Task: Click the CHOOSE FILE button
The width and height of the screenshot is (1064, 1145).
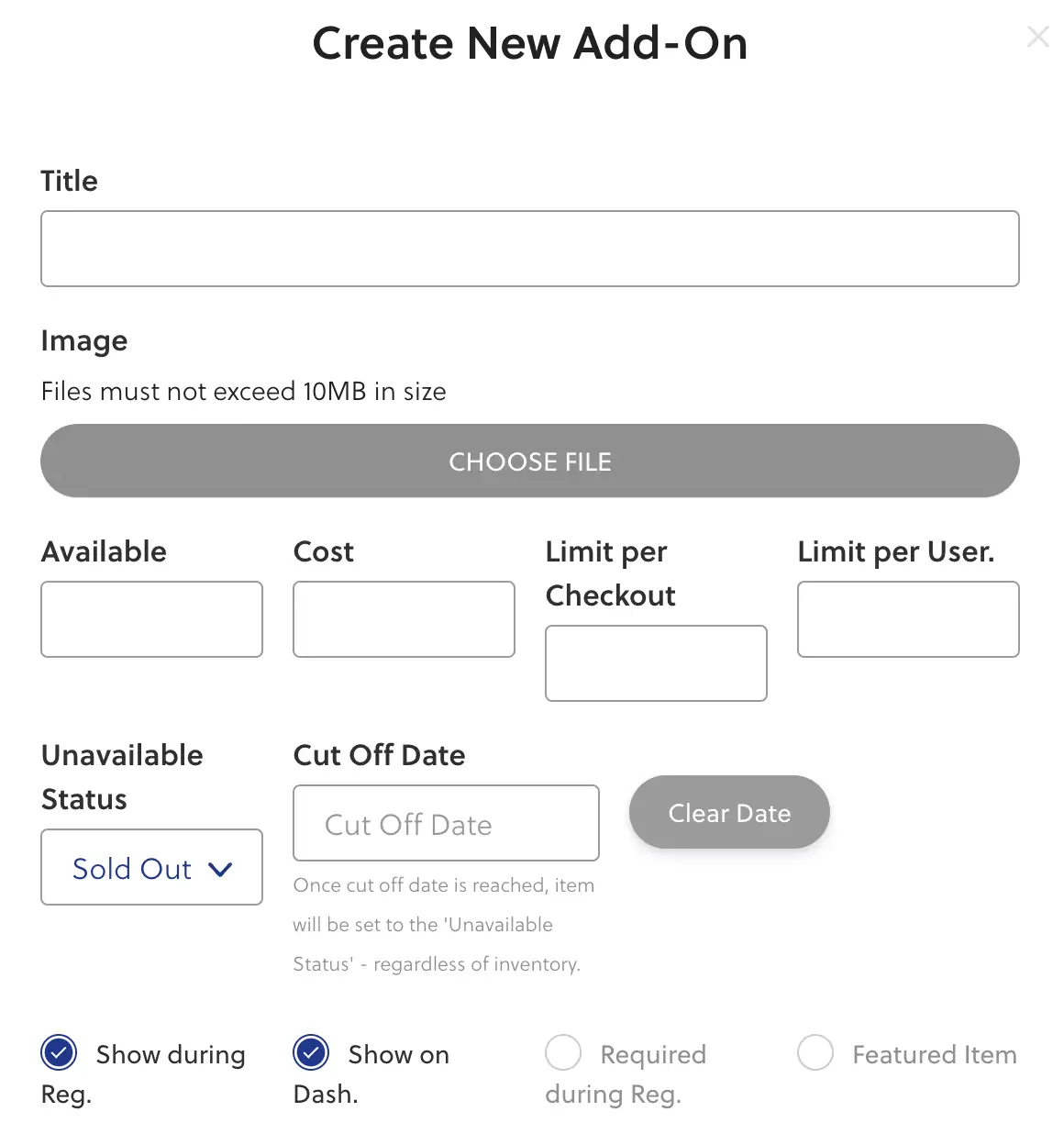Action: click(x=530, y=461)
